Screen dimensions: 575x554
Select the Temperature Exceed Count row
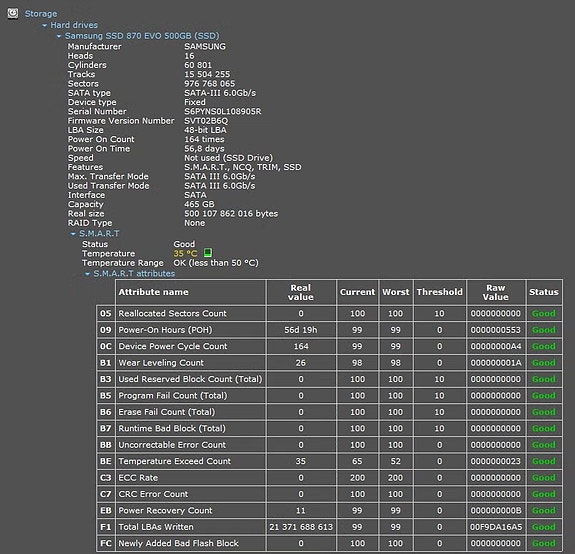click(x=329, y=461)
